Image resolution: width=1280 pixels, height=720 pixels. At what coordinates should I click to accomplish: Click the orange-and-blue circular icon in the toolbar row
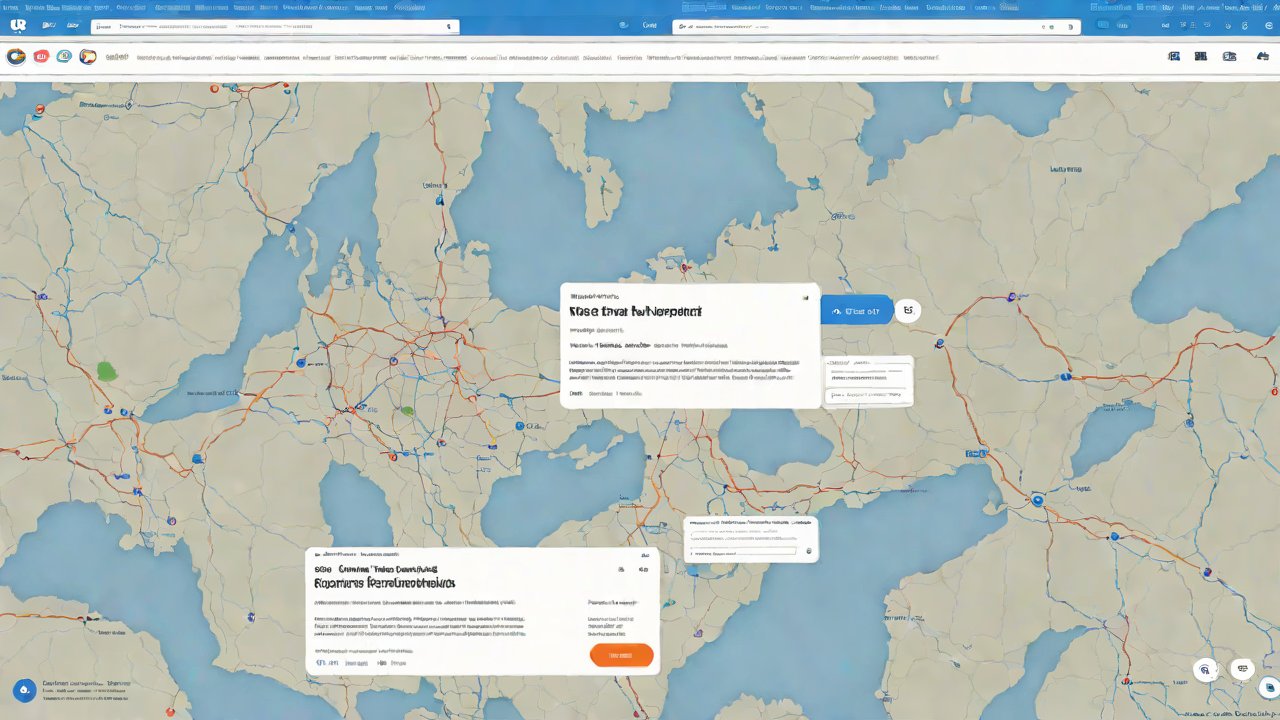click(88, 57)
